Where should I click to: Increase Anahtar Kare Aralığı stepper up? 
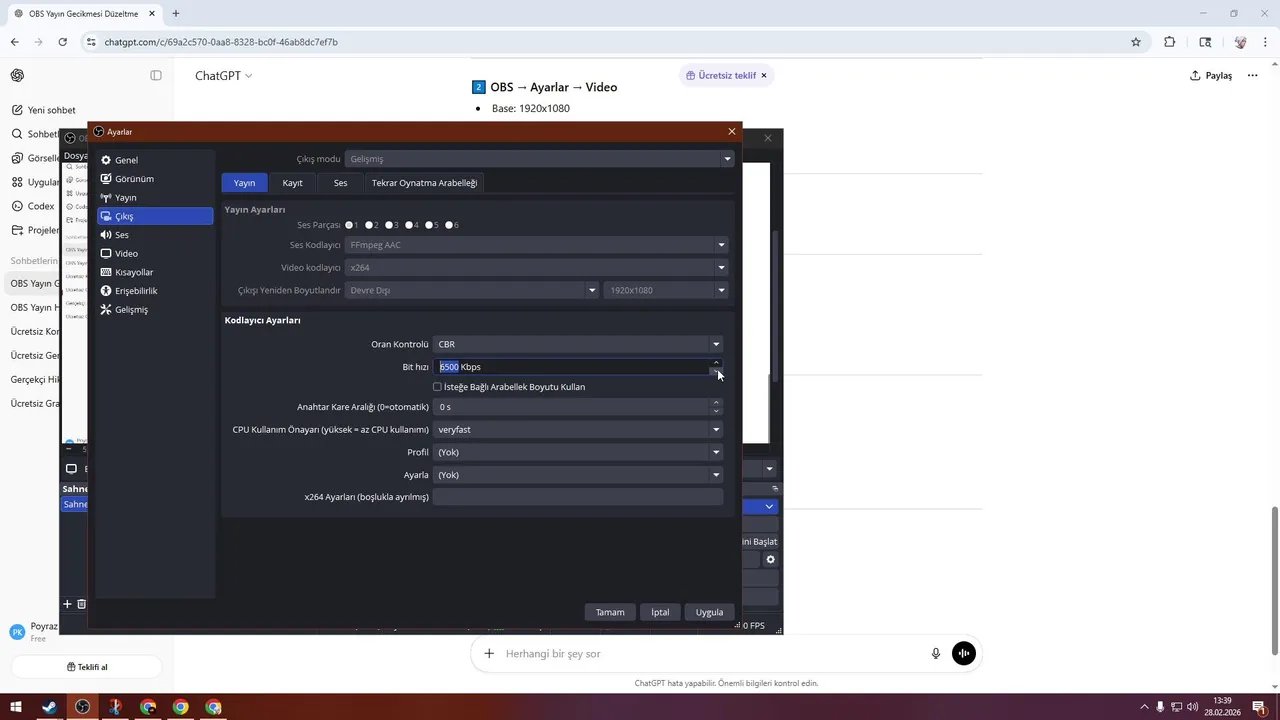716,403
